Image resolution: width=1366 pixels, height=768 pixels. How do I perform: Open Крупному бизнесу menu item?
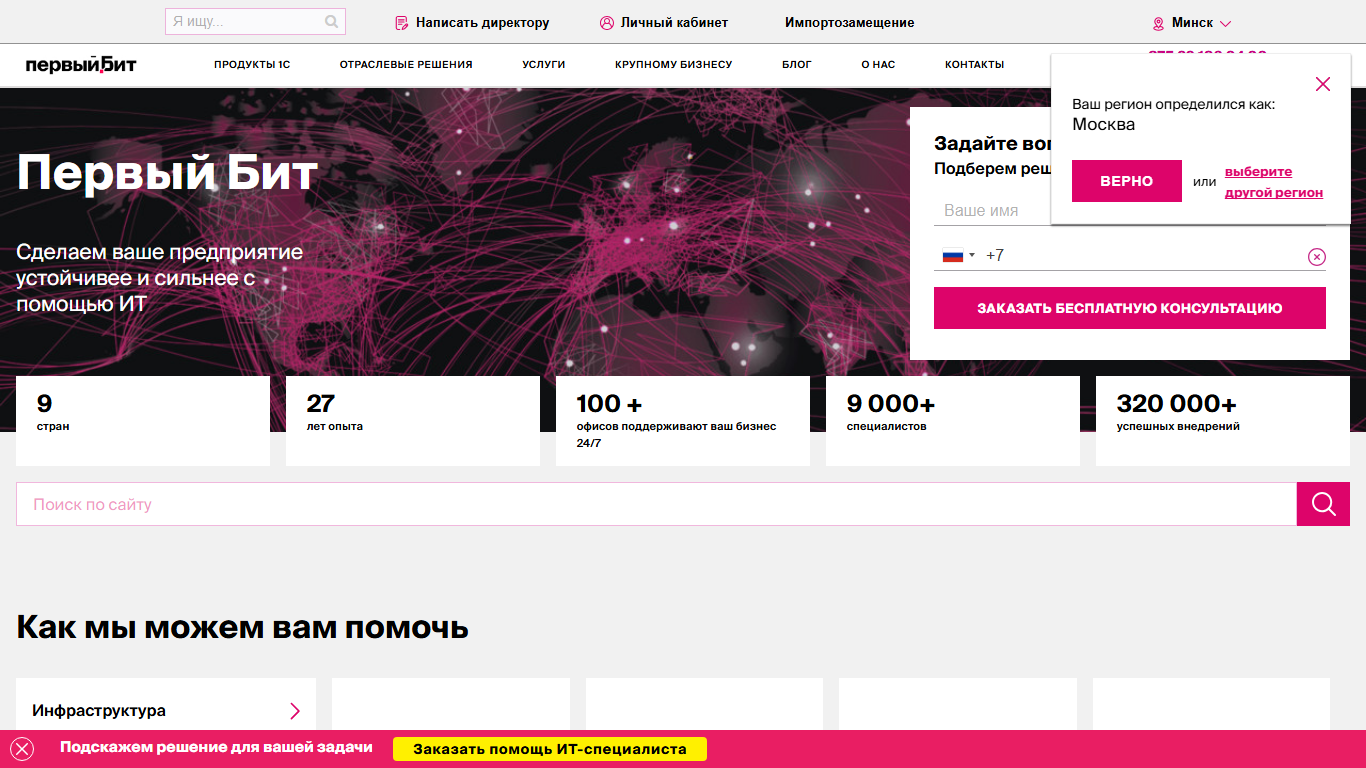point(674,64)
